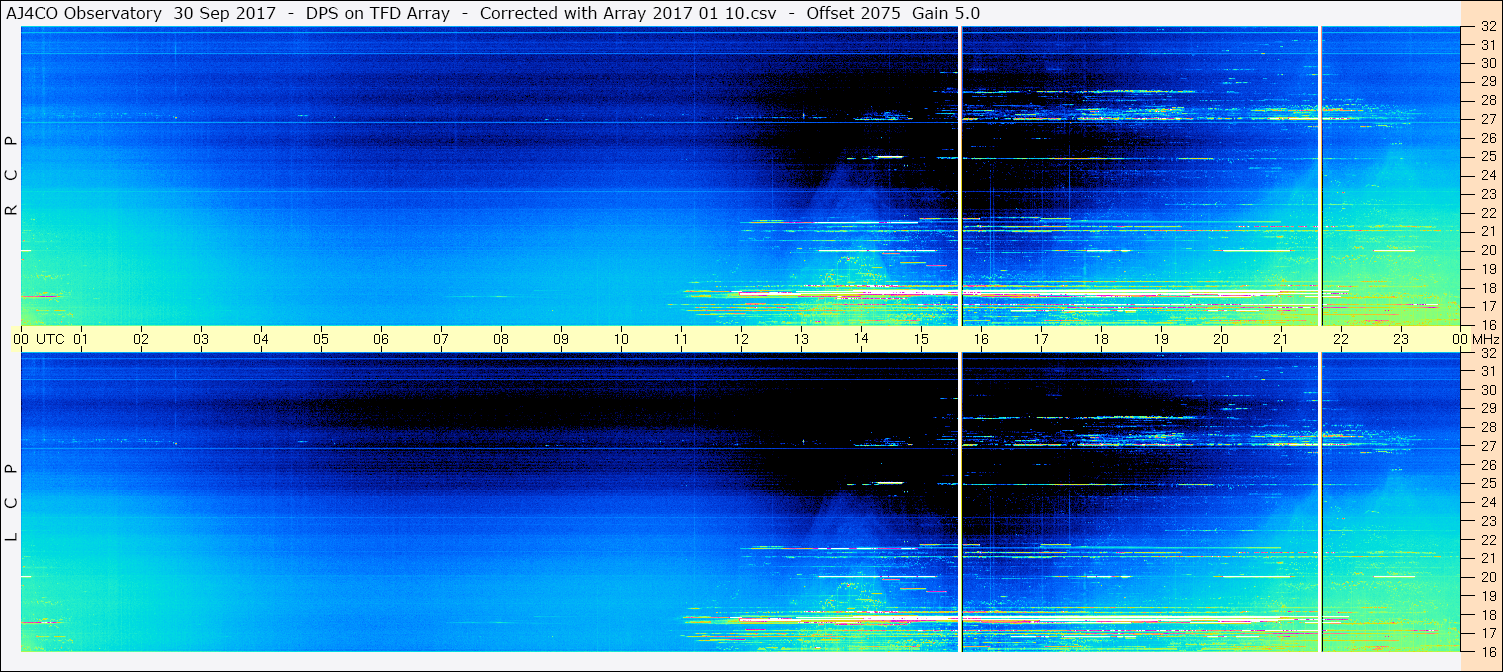
Task: Click the 29 MHz tick of LCP panel
Action: (1488, 408)
